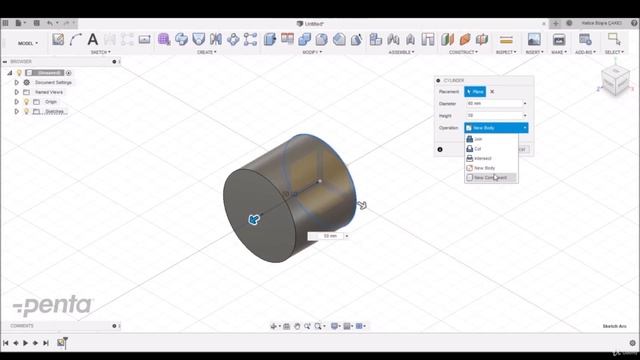Select the Arc sketch tool icon
The image size is (640, 360).
point(76,39)
